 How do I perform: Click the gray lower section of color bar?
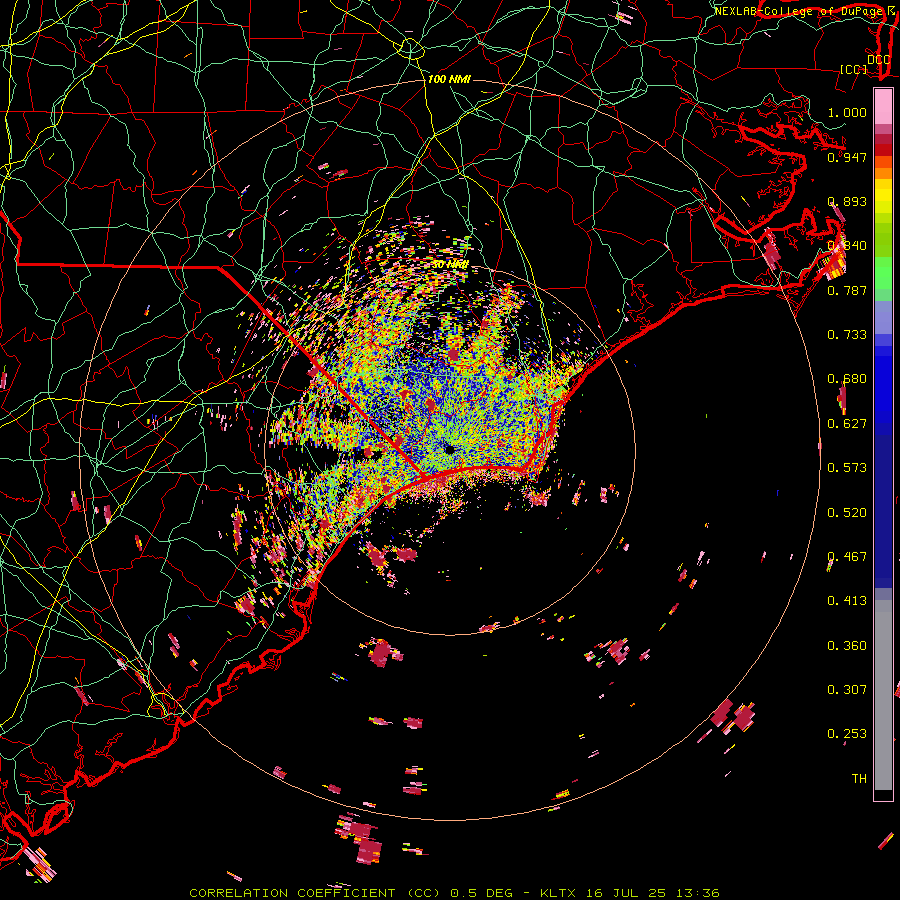[883, 695]
